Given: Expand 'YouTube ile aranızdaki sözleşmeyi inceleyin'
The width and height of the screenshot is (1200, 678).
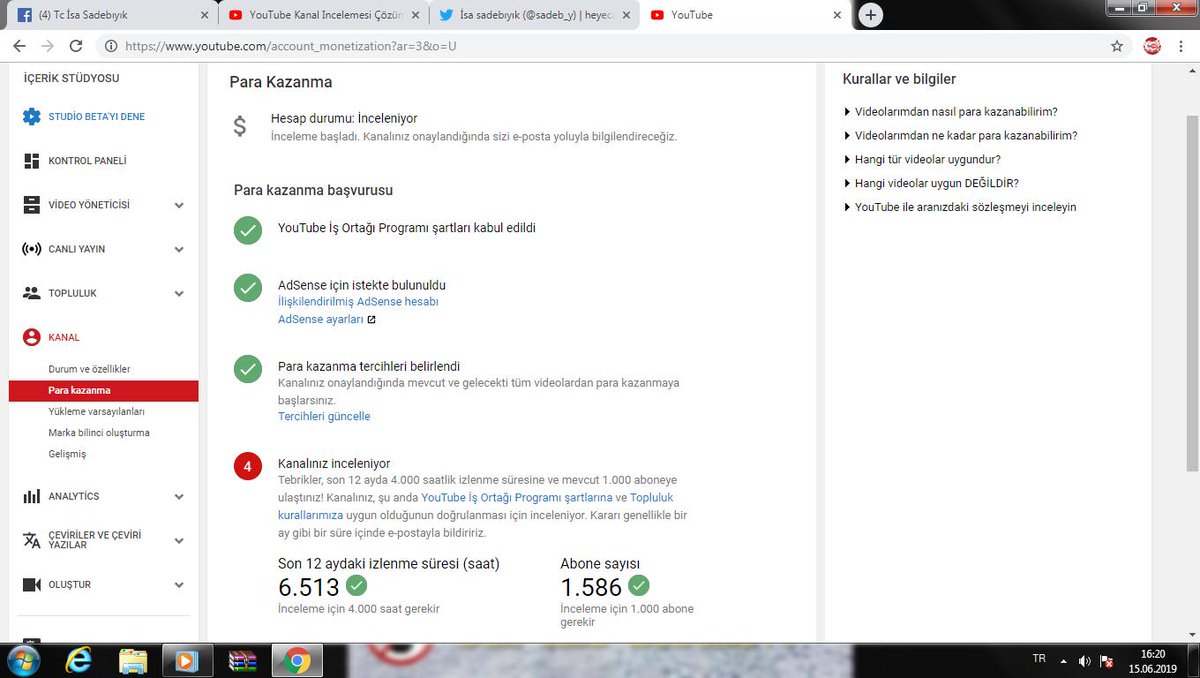Looking at the screenshot, I should (x=960, y=208).
